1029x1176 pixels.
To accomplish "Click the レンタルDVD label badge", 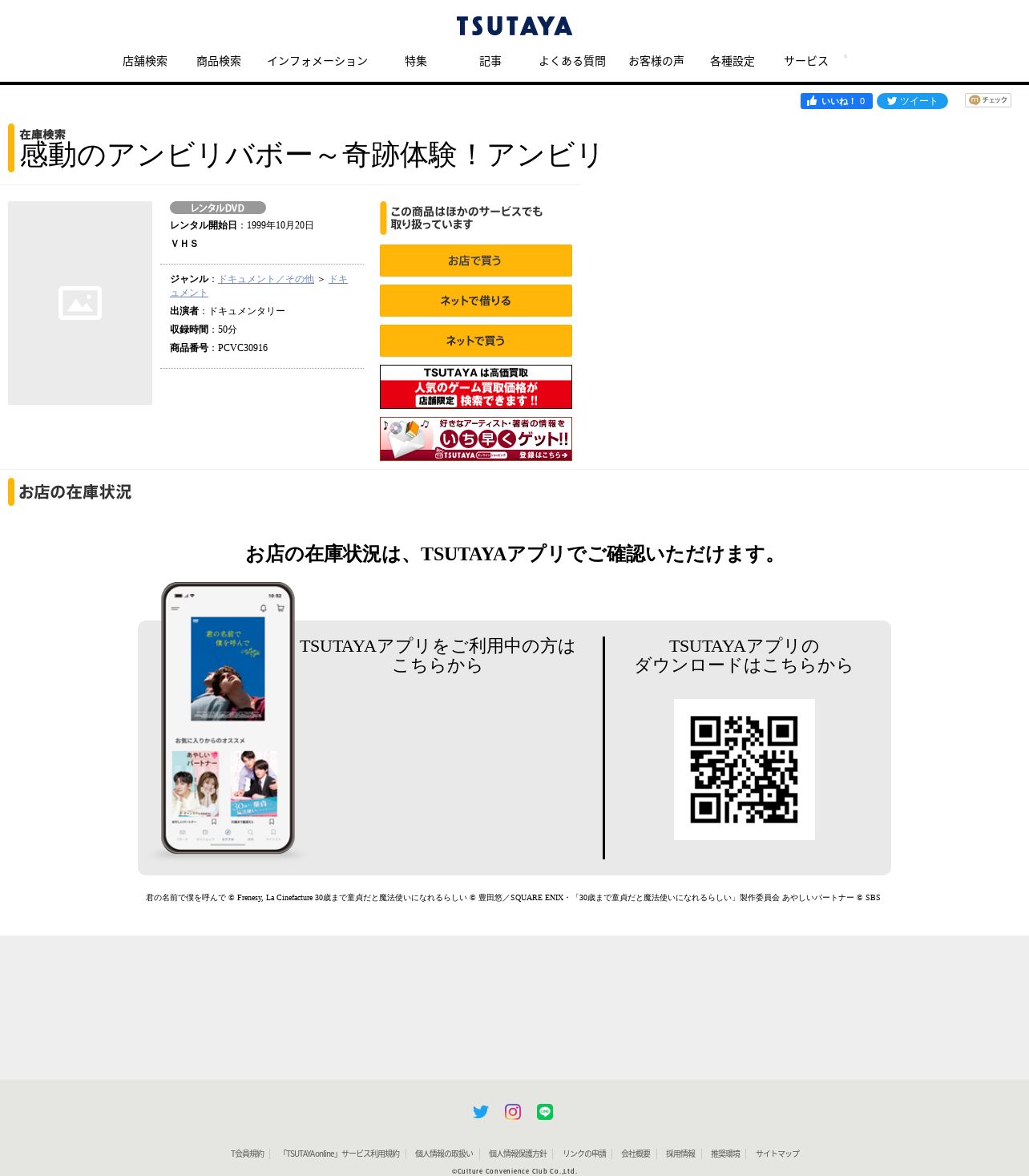I will click(218, 208).
